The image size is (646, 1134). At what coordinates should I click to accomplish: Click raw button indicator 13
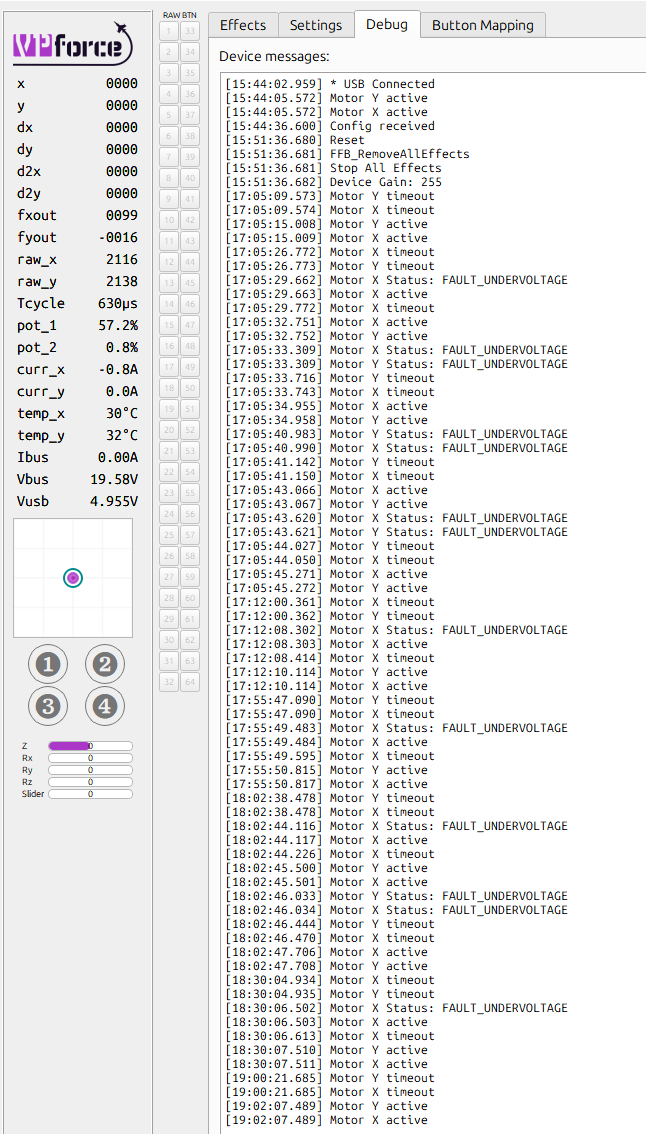169,283
